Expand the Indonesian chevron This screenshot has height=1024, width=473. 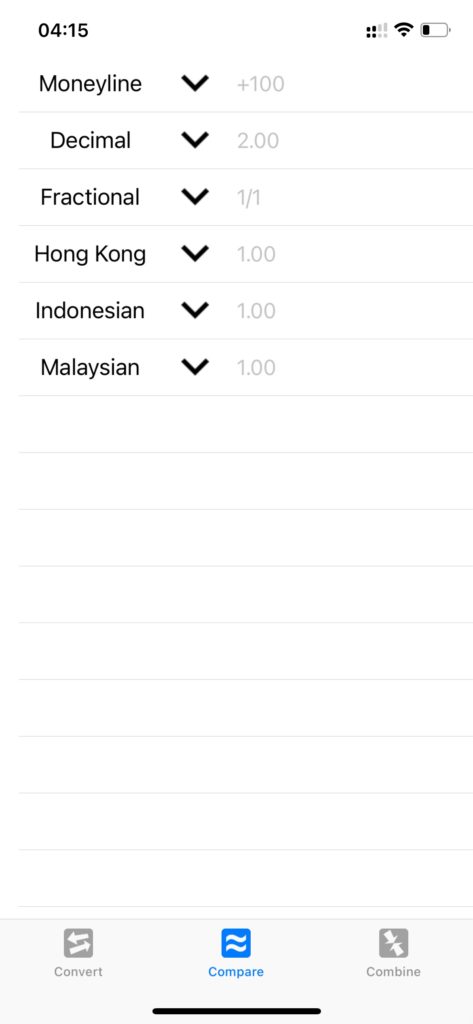click(195, 311)
